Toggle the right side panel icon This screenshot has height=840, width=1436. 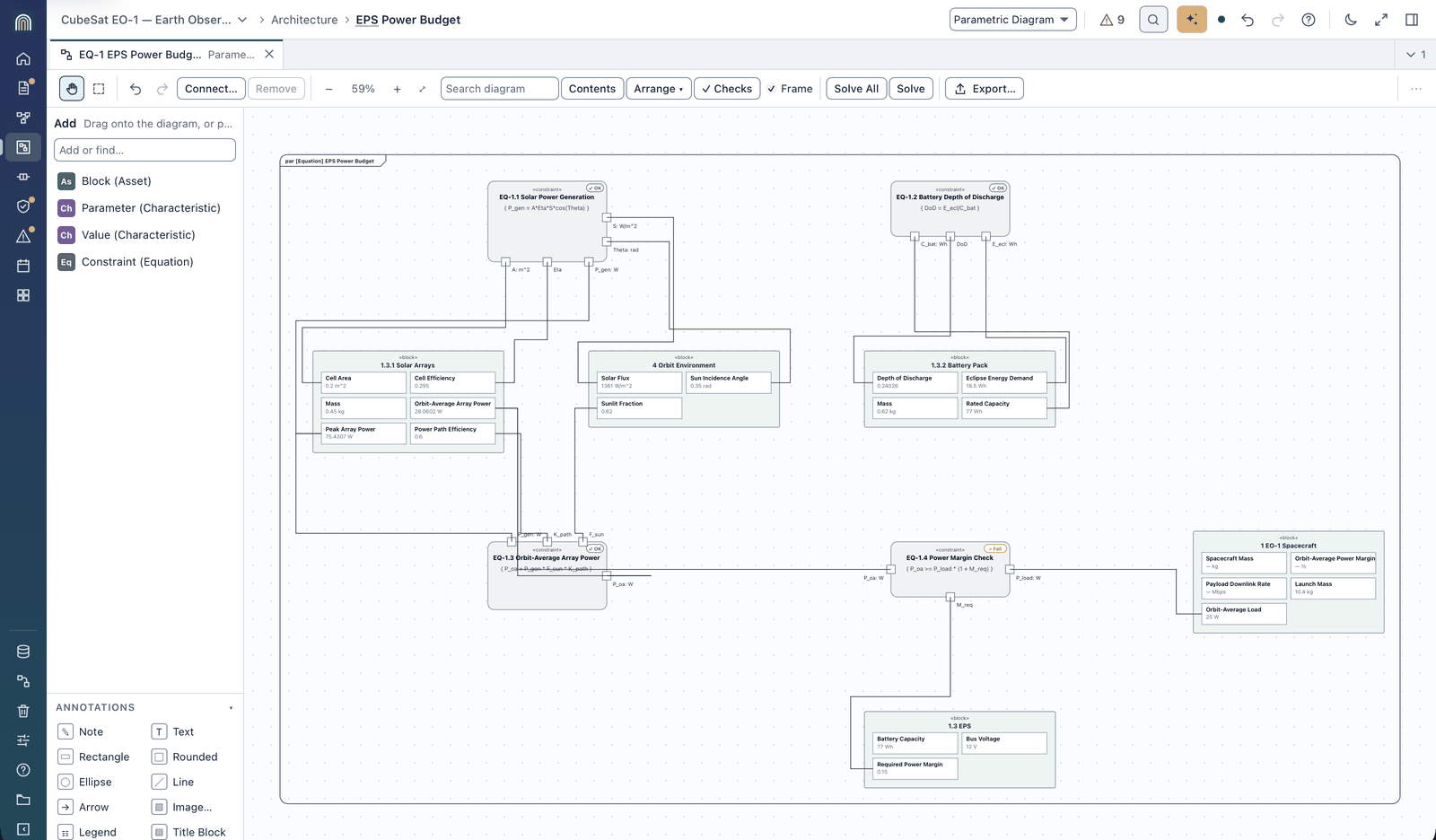coord(1412,20)
